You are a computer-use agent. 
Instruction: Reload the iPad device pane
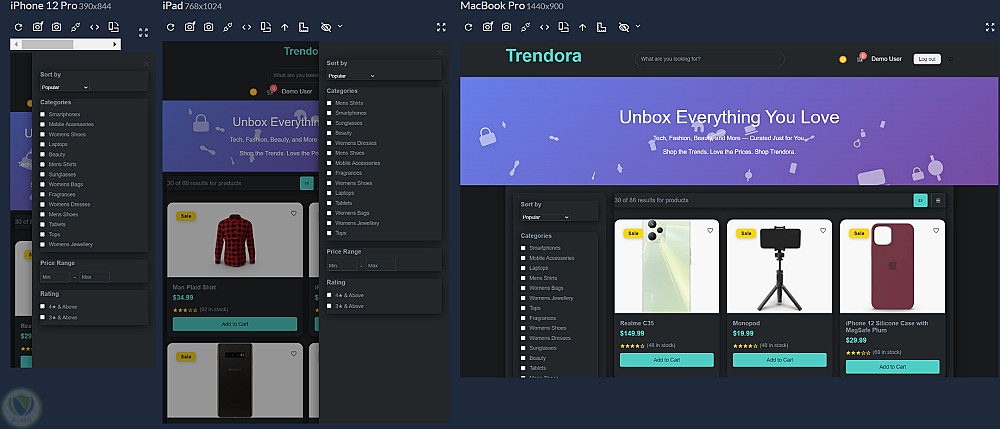[x=170, y=27]
